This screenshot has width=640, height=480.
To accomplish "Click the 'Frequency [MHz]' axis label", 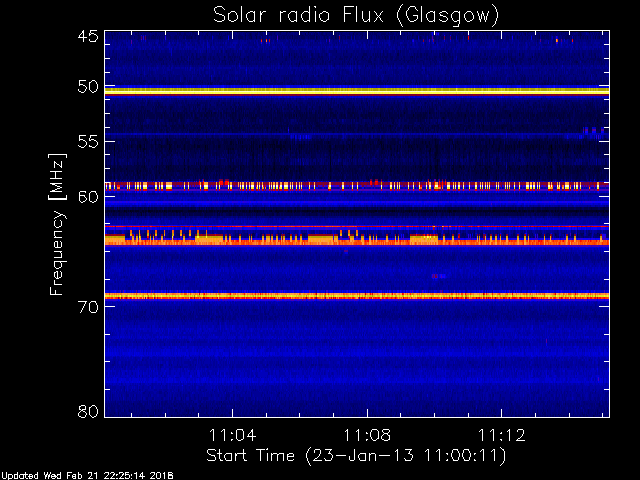I will click(x=57, y=224).
